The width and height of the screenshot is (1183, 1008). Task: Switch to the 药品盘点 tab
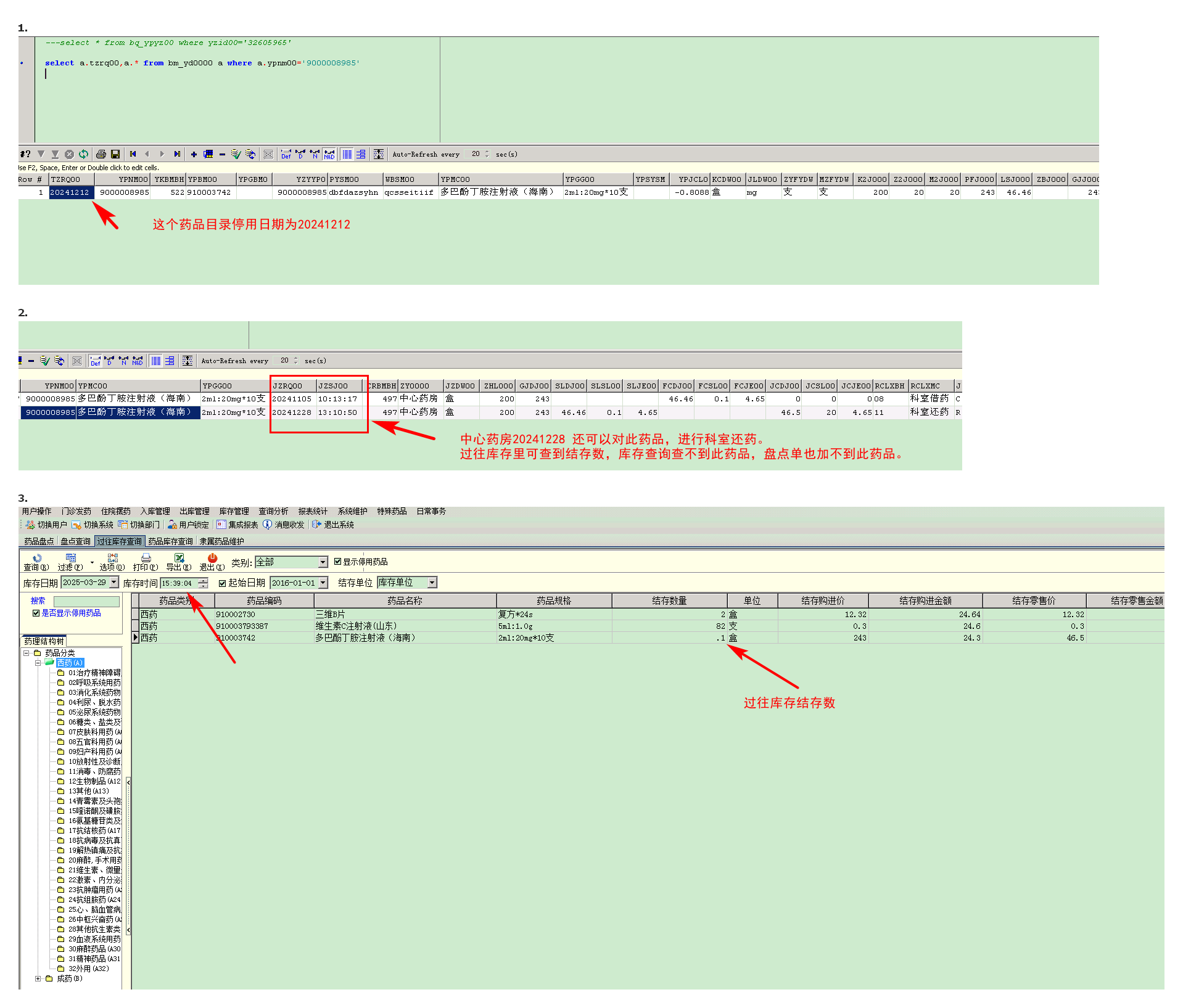point(39,541)
